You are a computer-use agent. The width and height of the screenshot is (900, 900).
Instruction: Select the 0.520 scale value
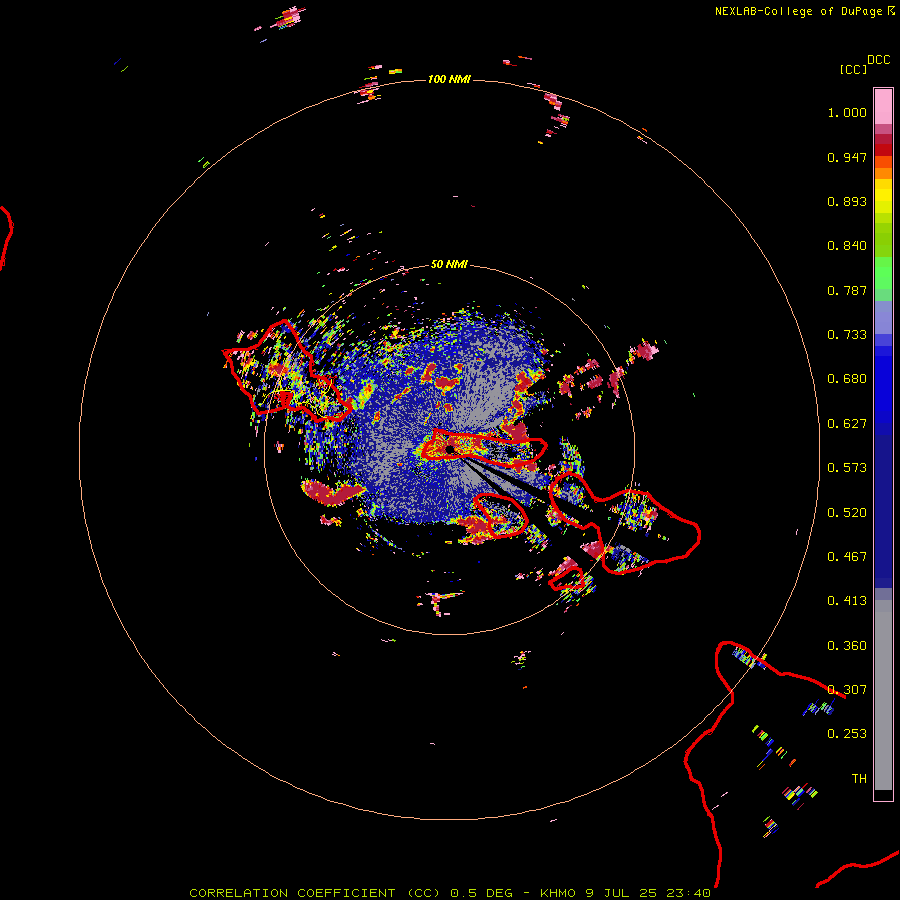pos(847,513)
